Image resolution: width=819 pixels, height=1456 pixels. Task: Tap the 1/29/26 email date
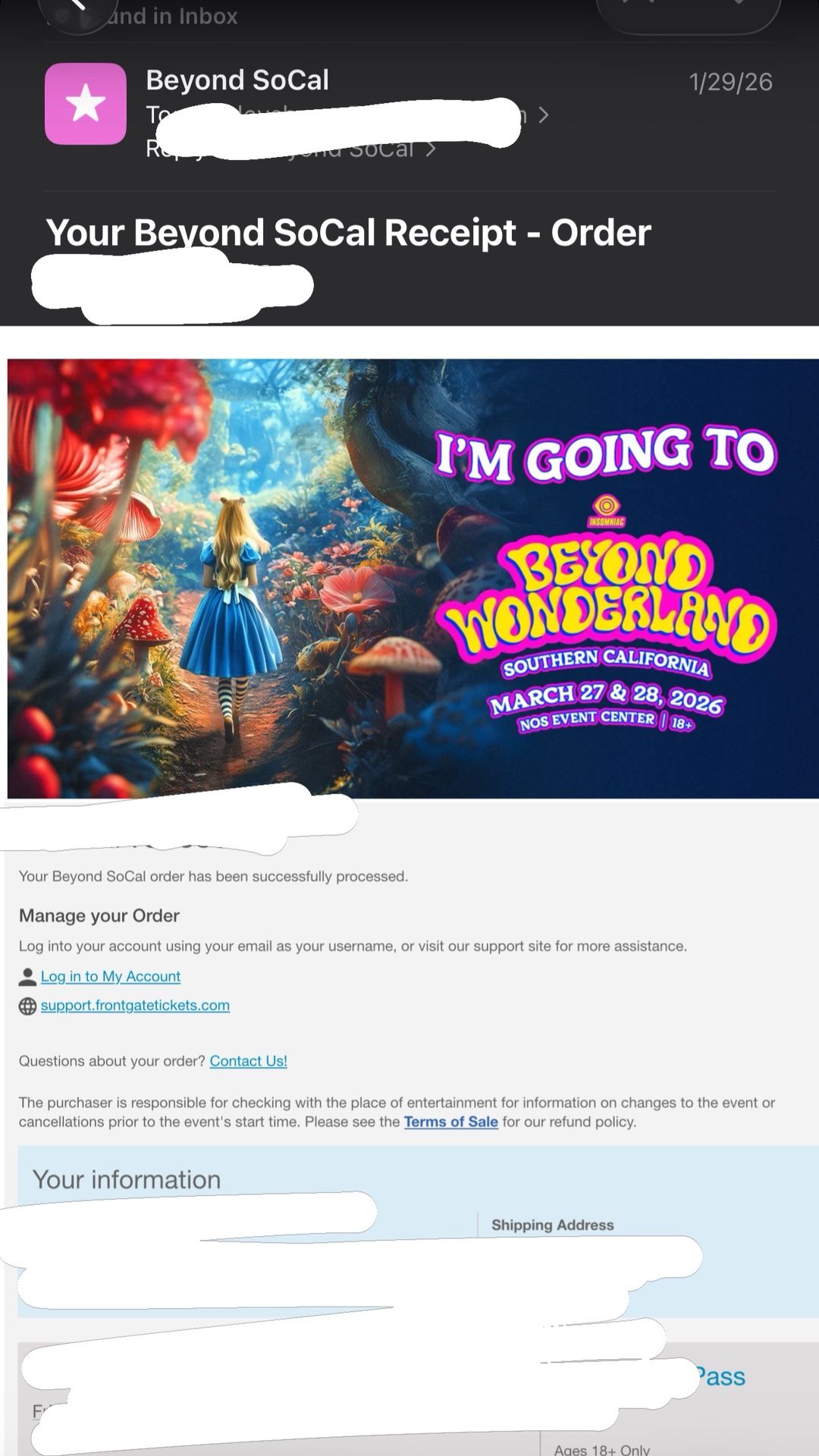[731, 82]
